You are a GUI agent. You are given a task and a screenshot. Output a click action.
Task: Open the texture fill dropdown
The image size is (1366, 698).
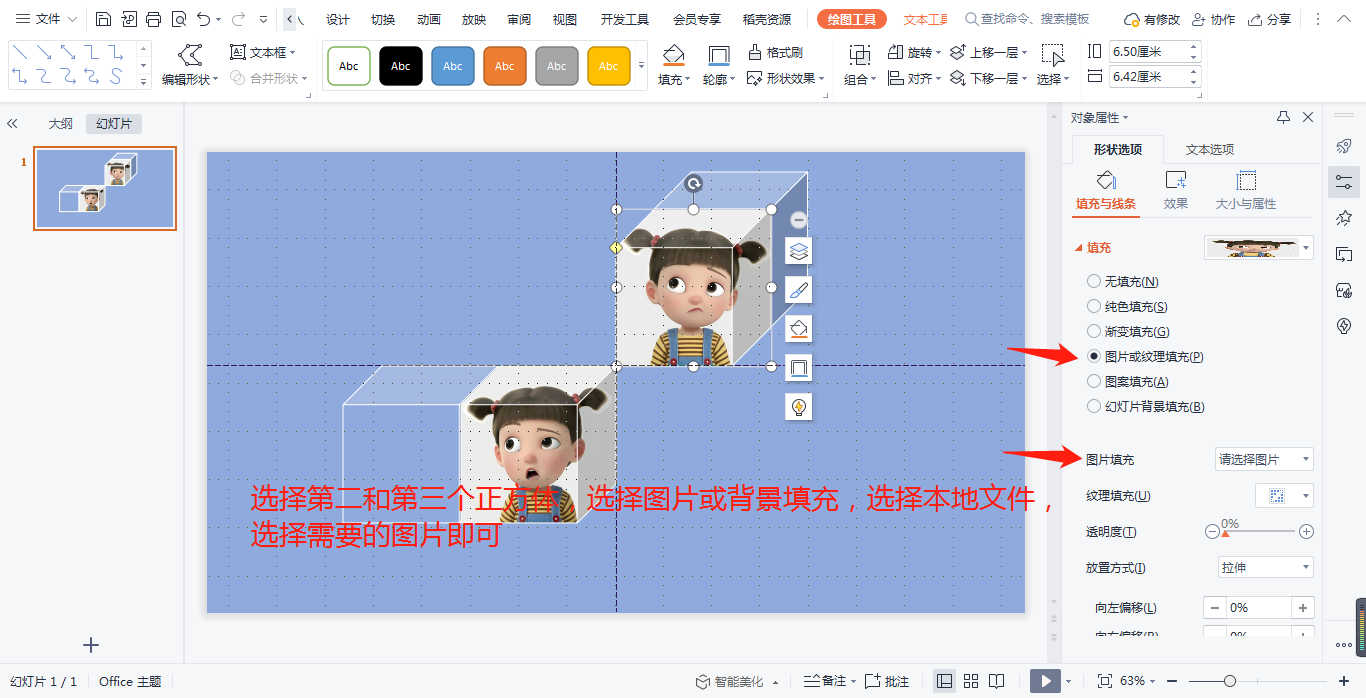[1284, 495]
